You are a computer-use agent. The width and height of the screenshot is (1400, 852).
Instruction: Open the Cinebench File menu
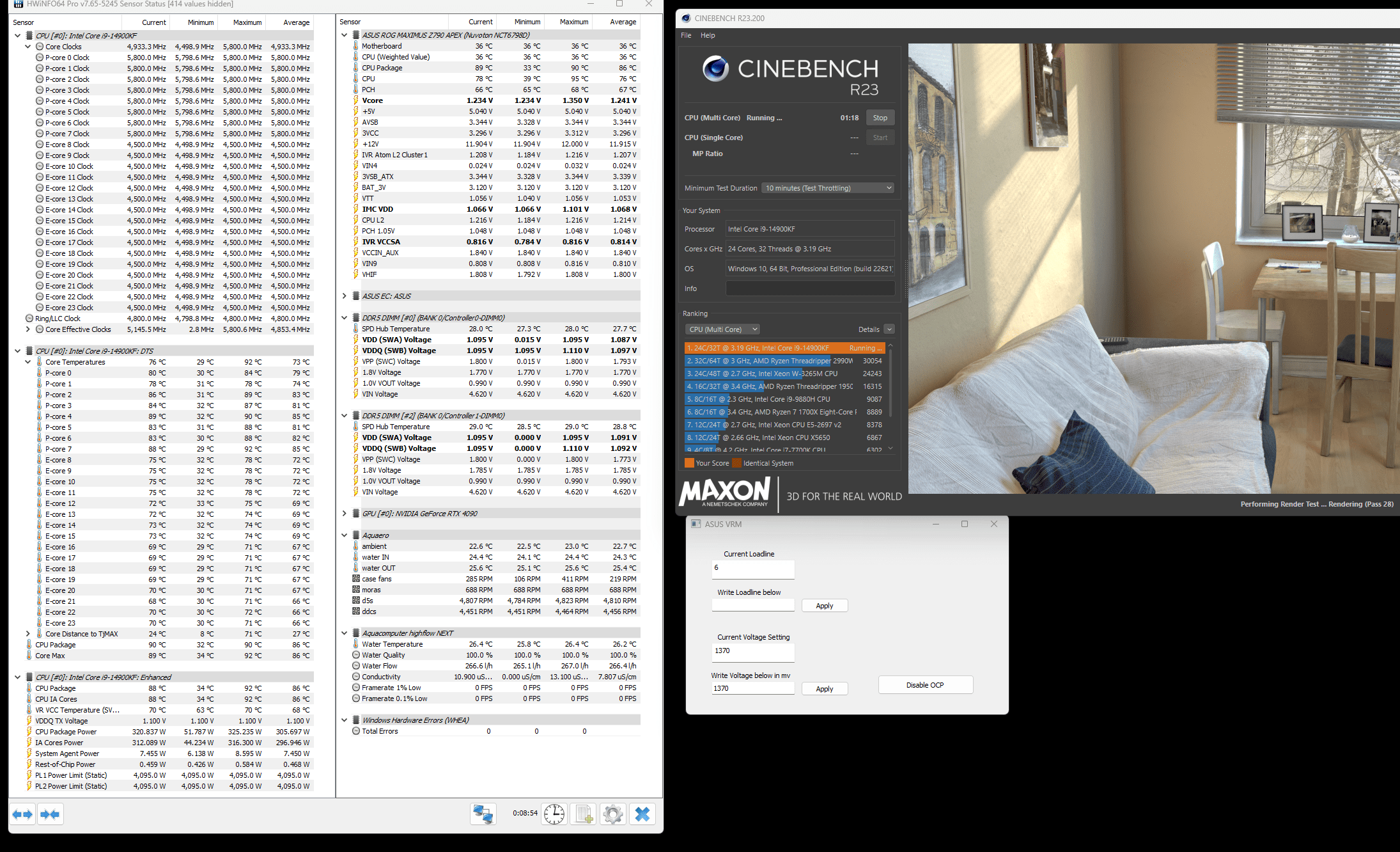(x=686, y=35)
